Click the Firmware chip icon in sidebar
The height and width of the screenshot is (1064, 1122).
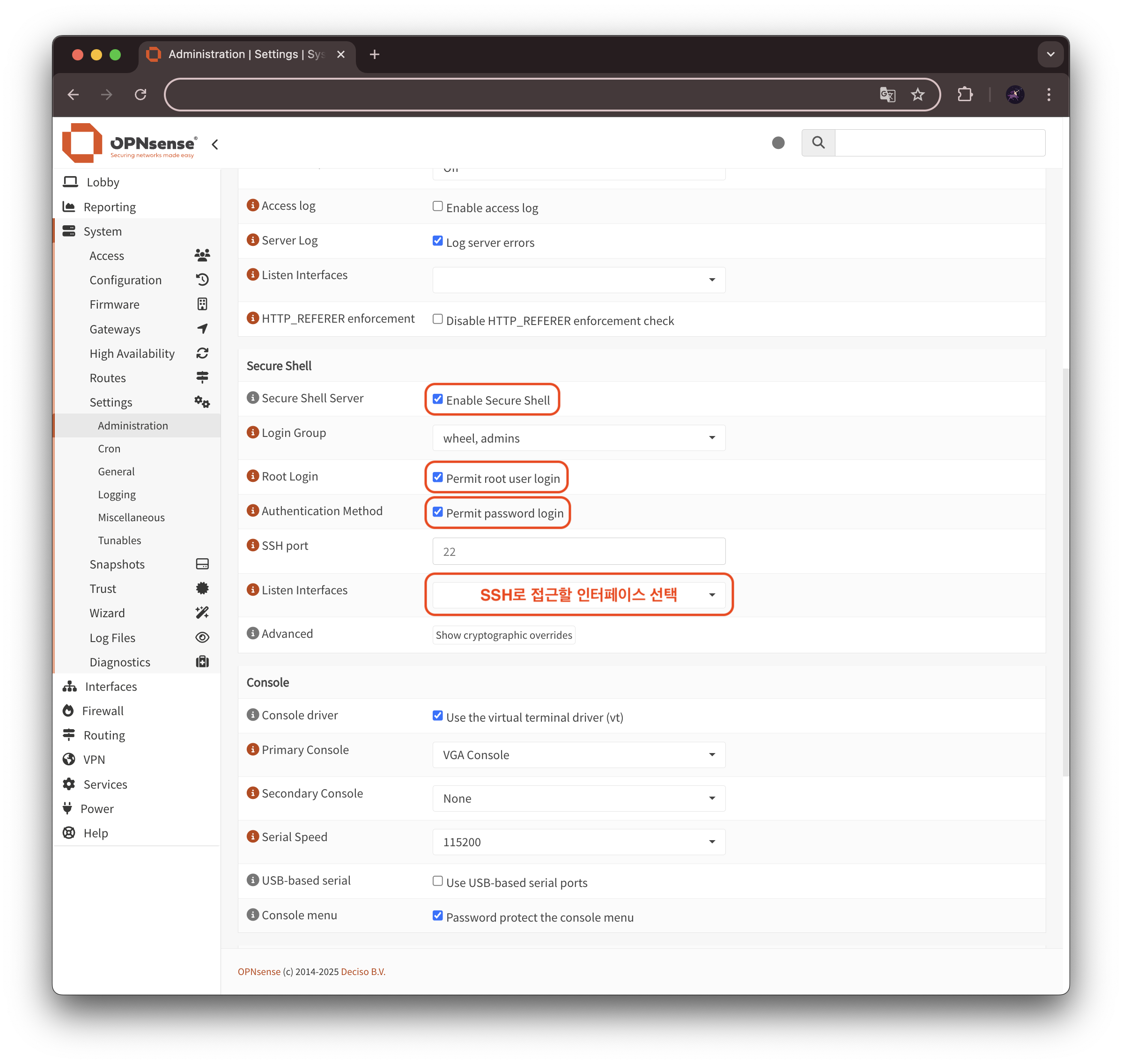202,304
